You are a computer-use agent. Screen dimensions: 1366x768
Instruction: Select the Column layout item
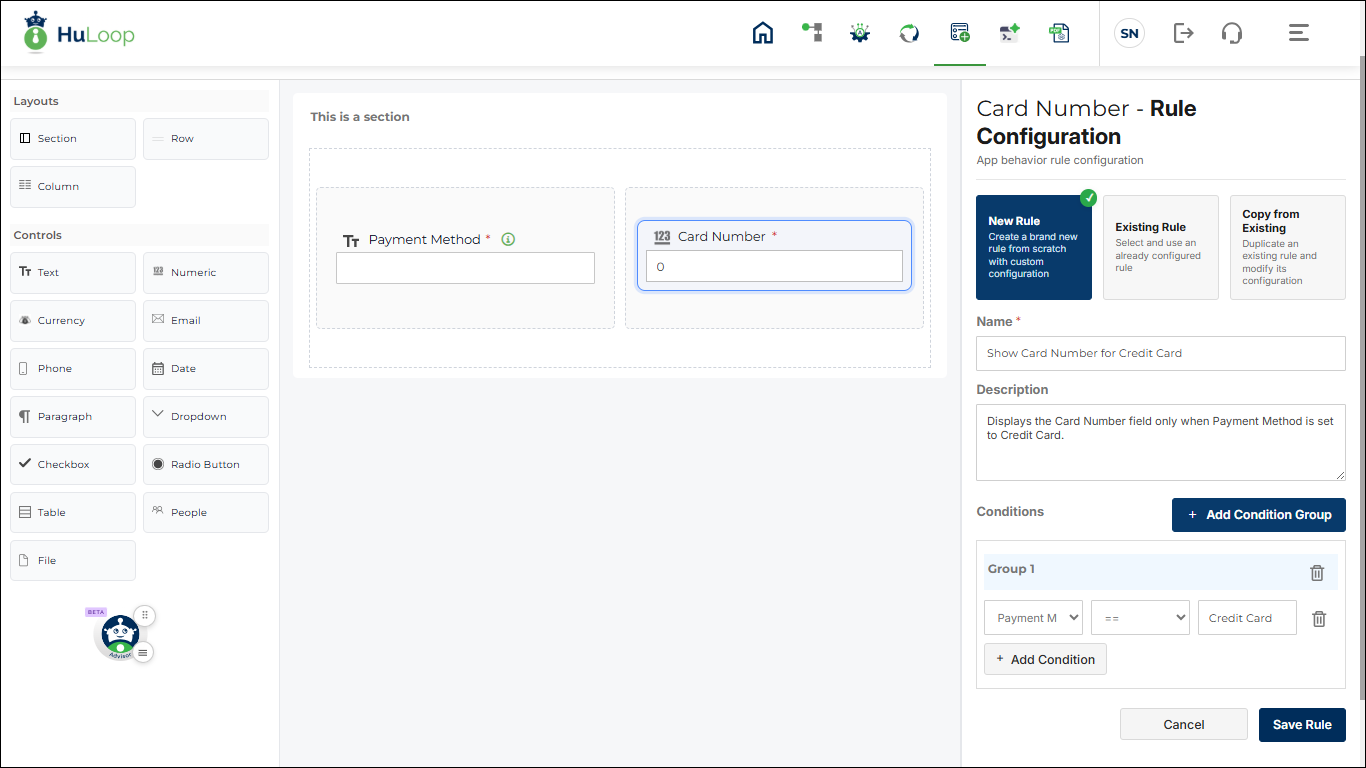click(x=73, y=187)
